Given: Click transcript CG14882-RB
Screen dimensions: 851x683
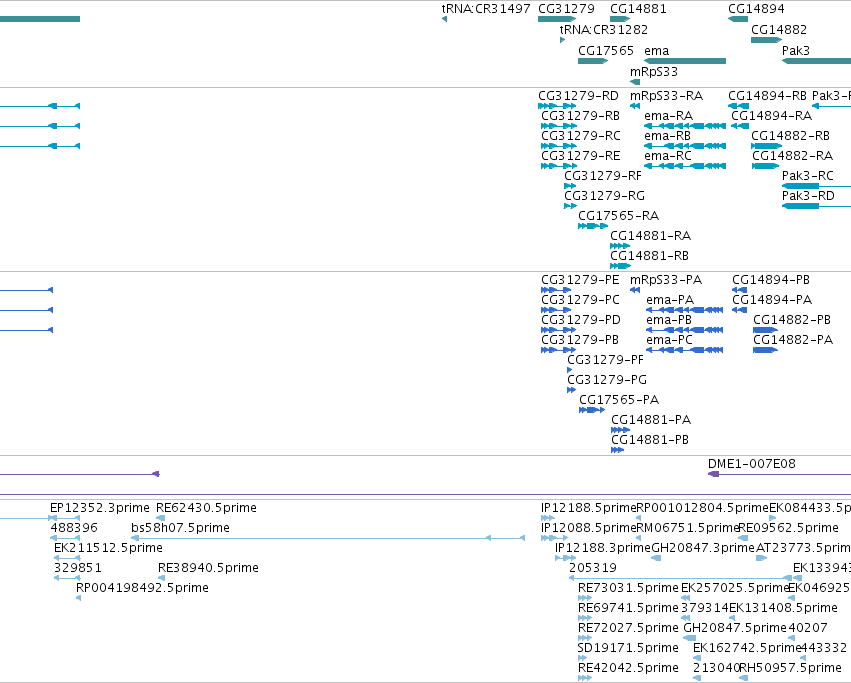Looking at the screenshot, I should [790, 136].
